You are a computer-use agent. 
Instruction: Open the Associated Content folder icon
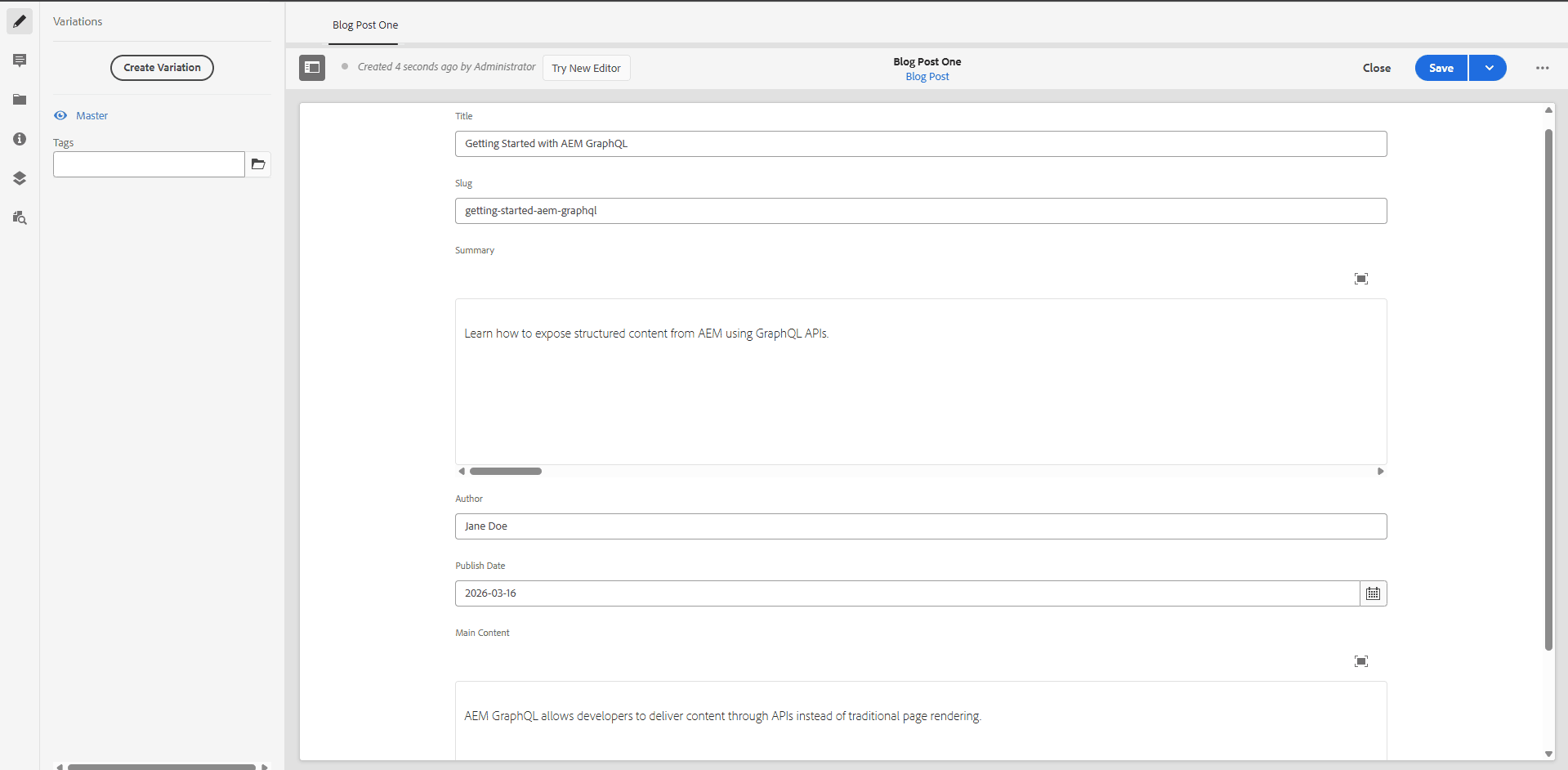[x=20, y=100]
